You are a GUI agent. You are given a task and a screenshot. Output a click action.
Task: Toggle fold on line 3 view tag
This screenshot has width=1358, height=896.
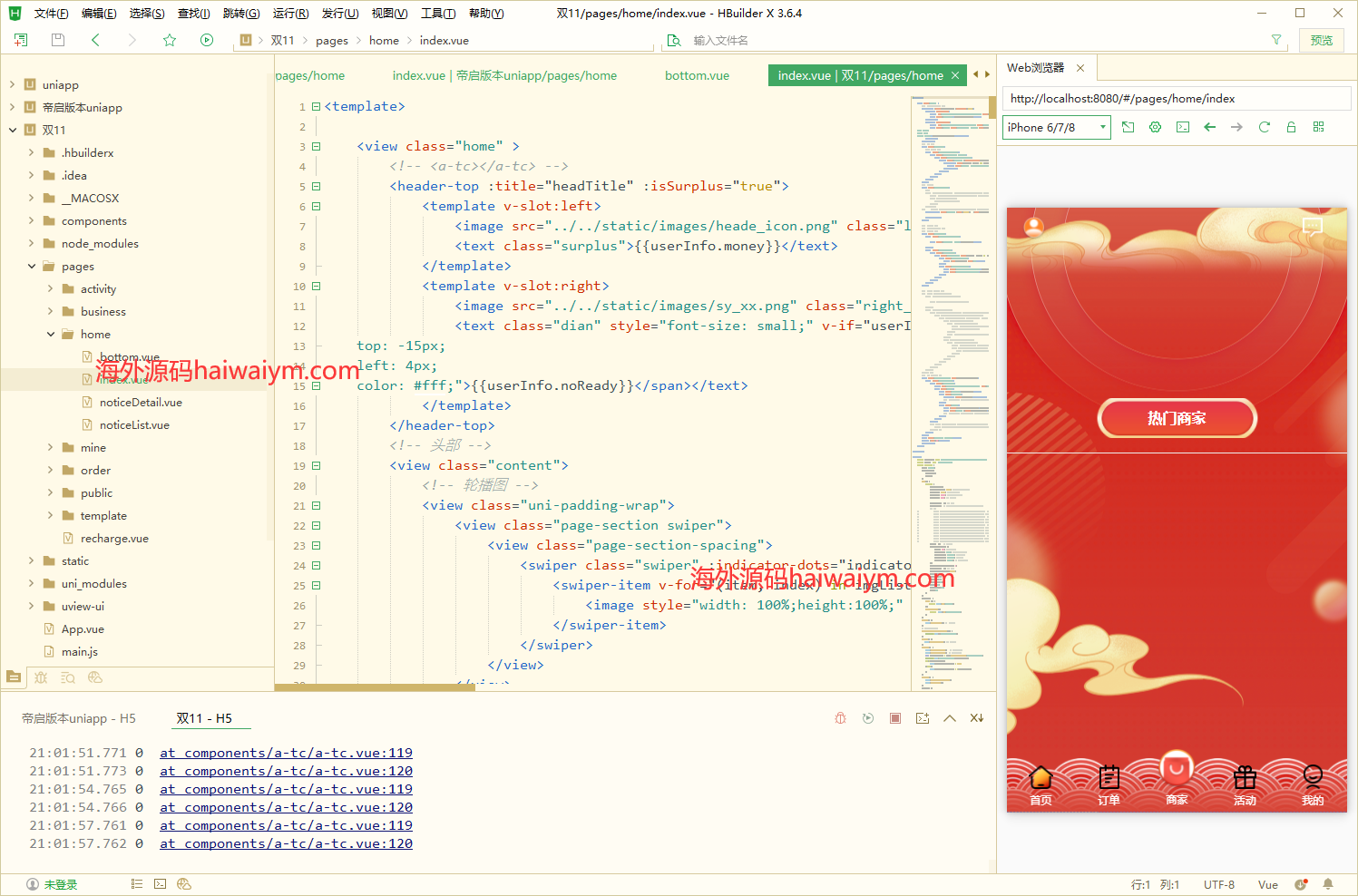317,146
